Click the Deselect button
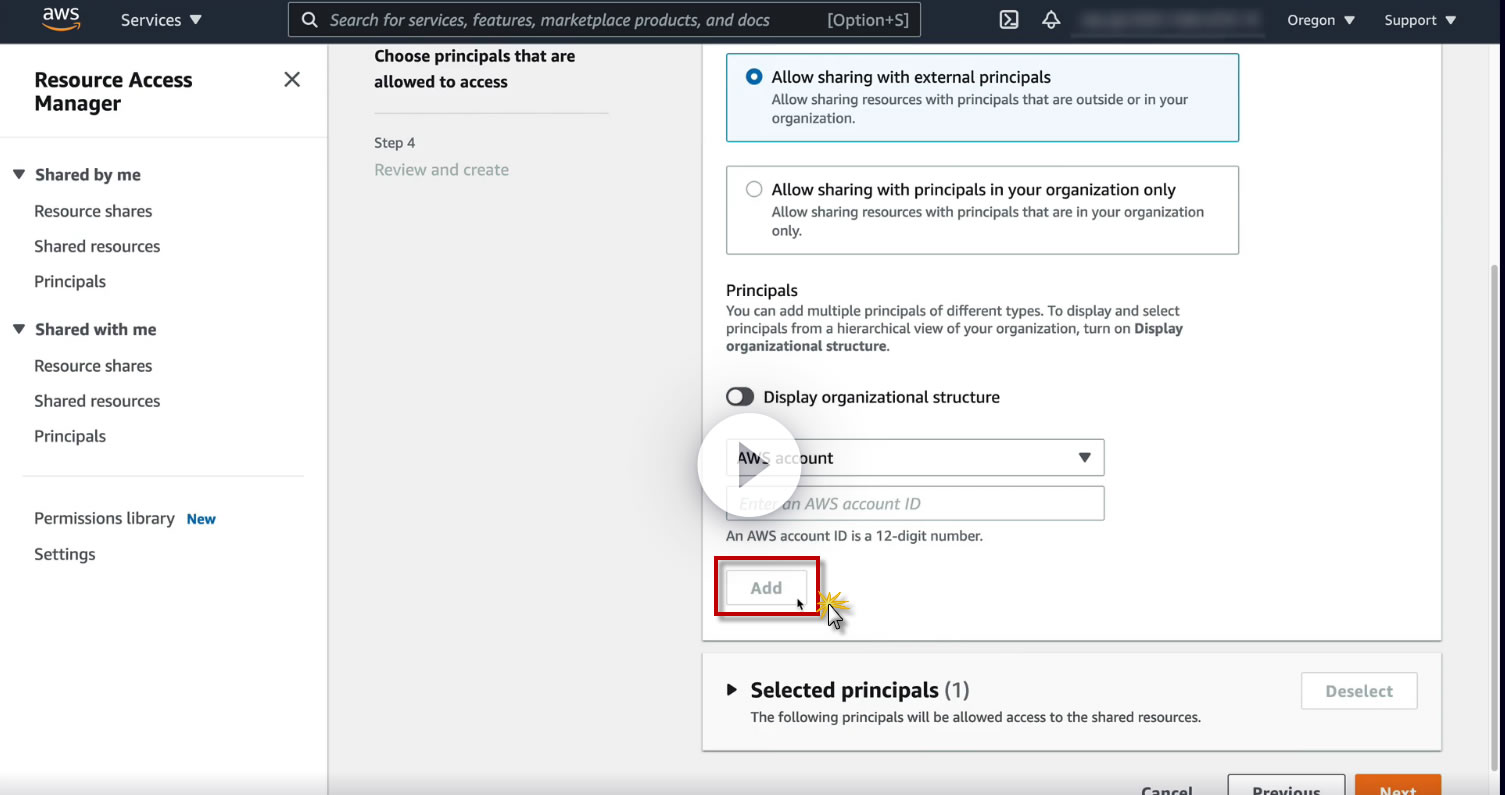This screenshot has height=795, width=1505. coord(1359,691)
